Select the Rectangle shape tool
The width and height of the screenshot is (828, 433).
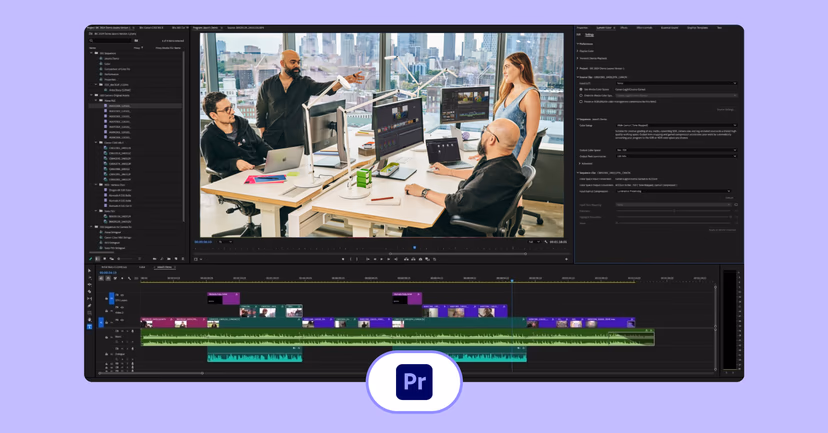pyautogui.click(x=89, y=313)
